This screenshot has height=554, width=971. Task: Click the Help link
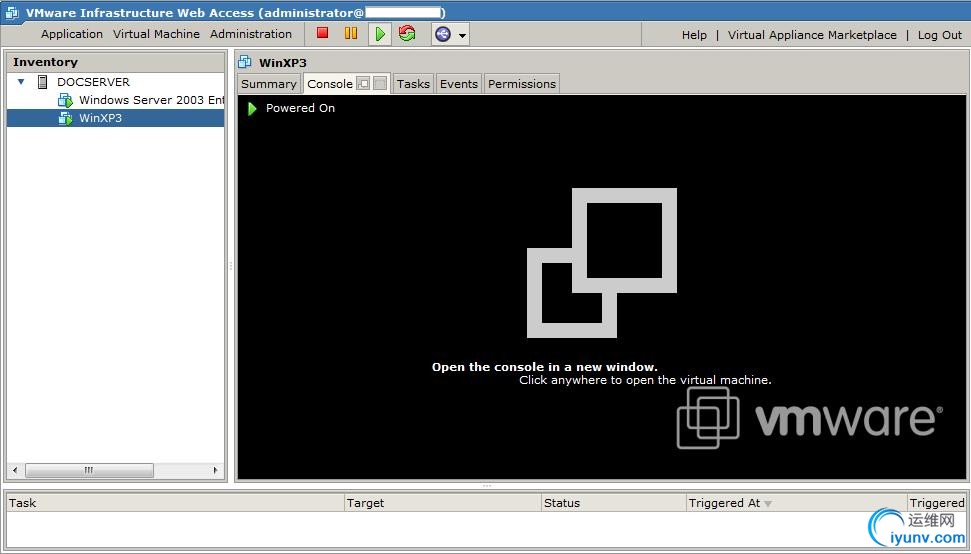(x=694, y=35)
